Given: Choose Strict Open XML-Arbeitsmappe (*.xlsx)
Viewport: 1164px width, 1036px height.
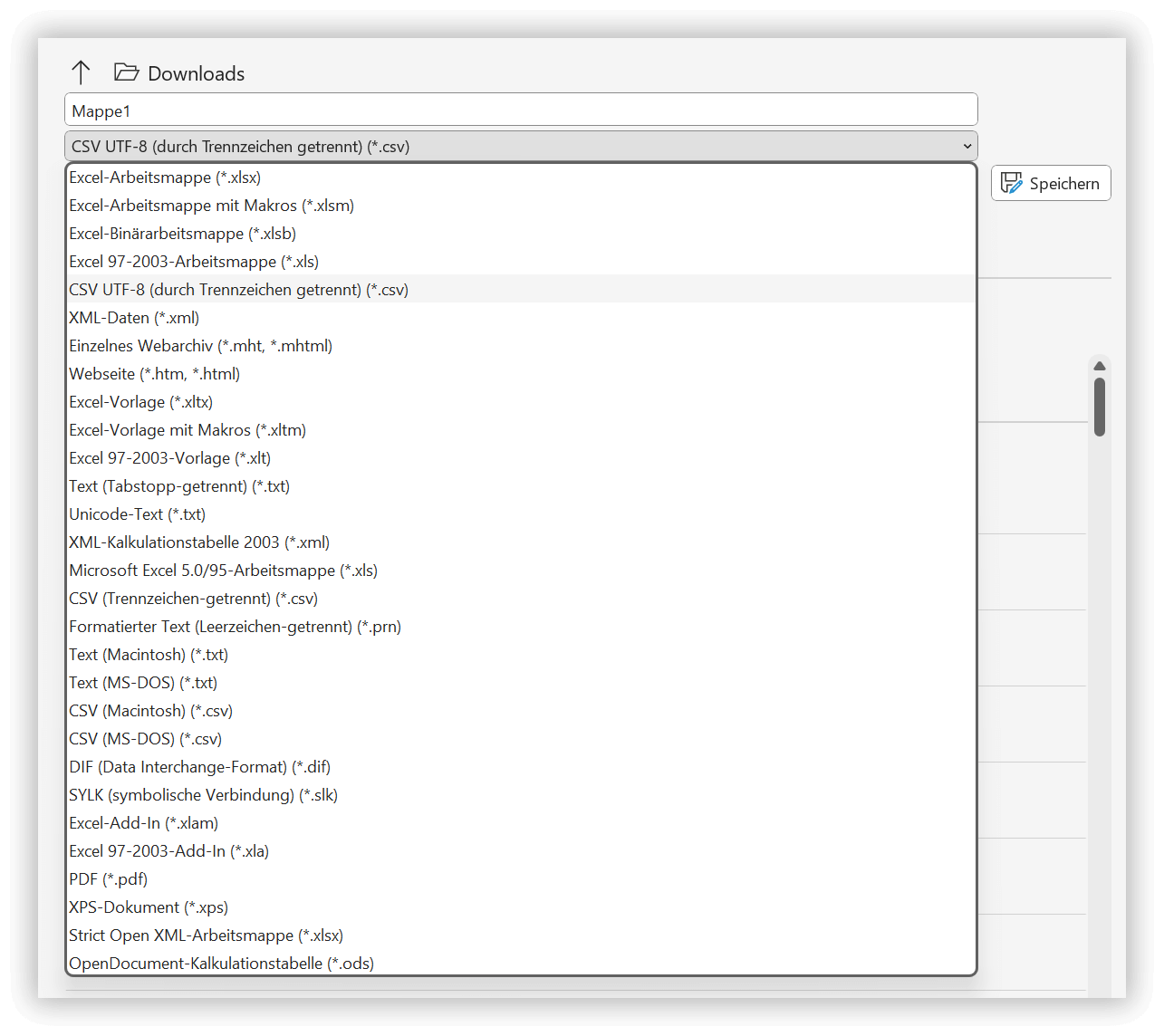Looking at the screenshot, I should (x=521, y=935).
